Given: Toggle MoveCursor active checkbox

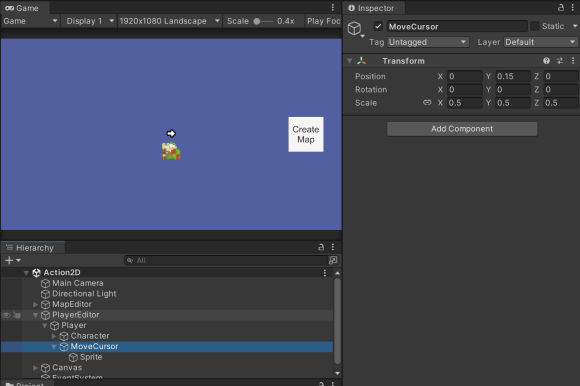Looking at the screenshot, I should pos(378,26).
